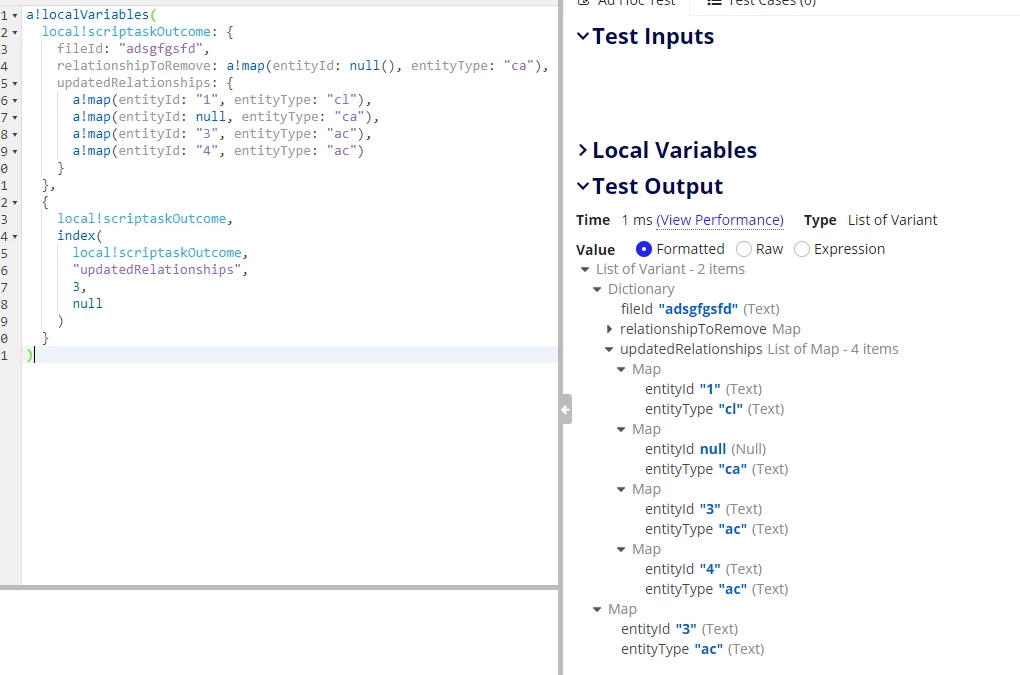Click the entityType "cl" output row

[714, 409]
